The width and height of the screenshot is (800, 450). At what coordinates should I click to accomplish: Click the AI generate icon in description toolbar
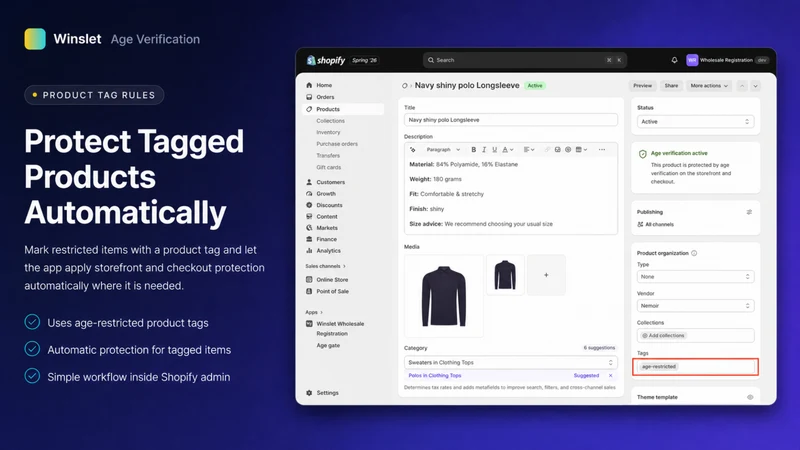click(413, 149)
